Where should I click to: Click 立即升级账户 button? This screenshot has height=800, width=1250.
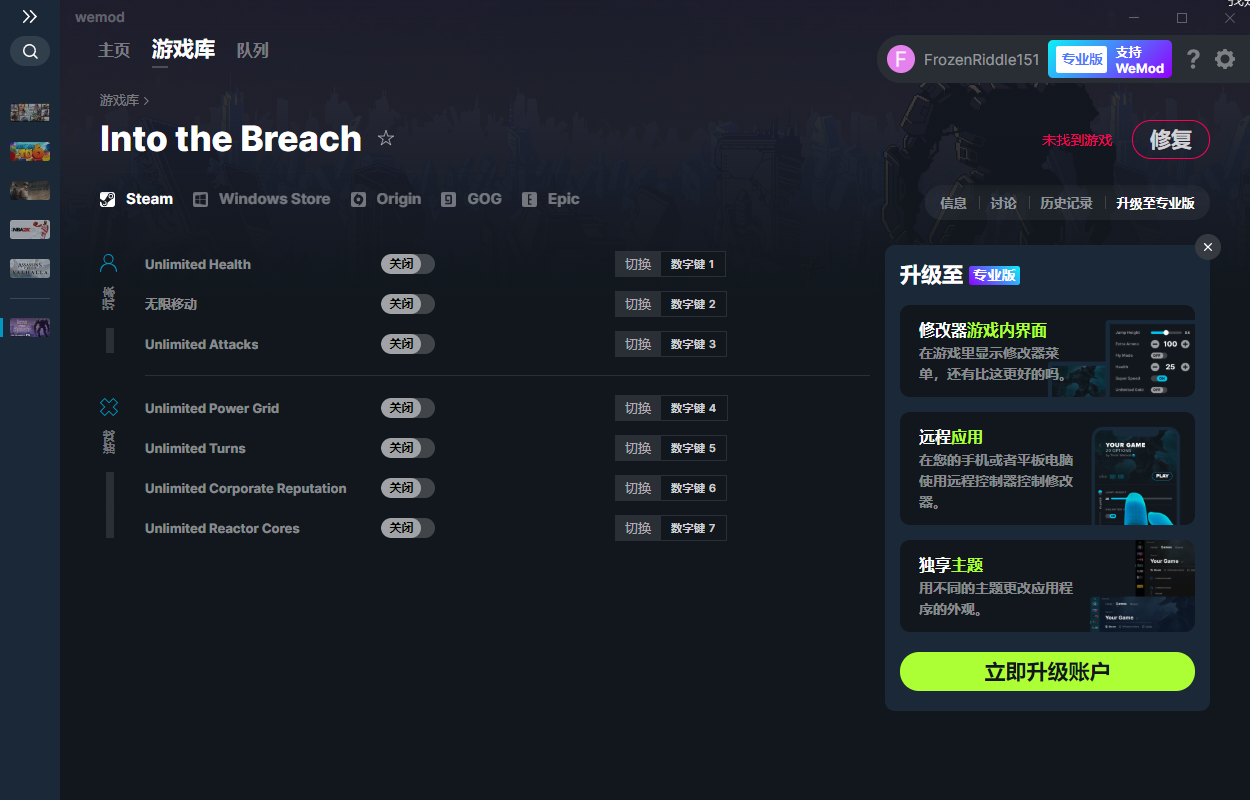point(1047,672)
